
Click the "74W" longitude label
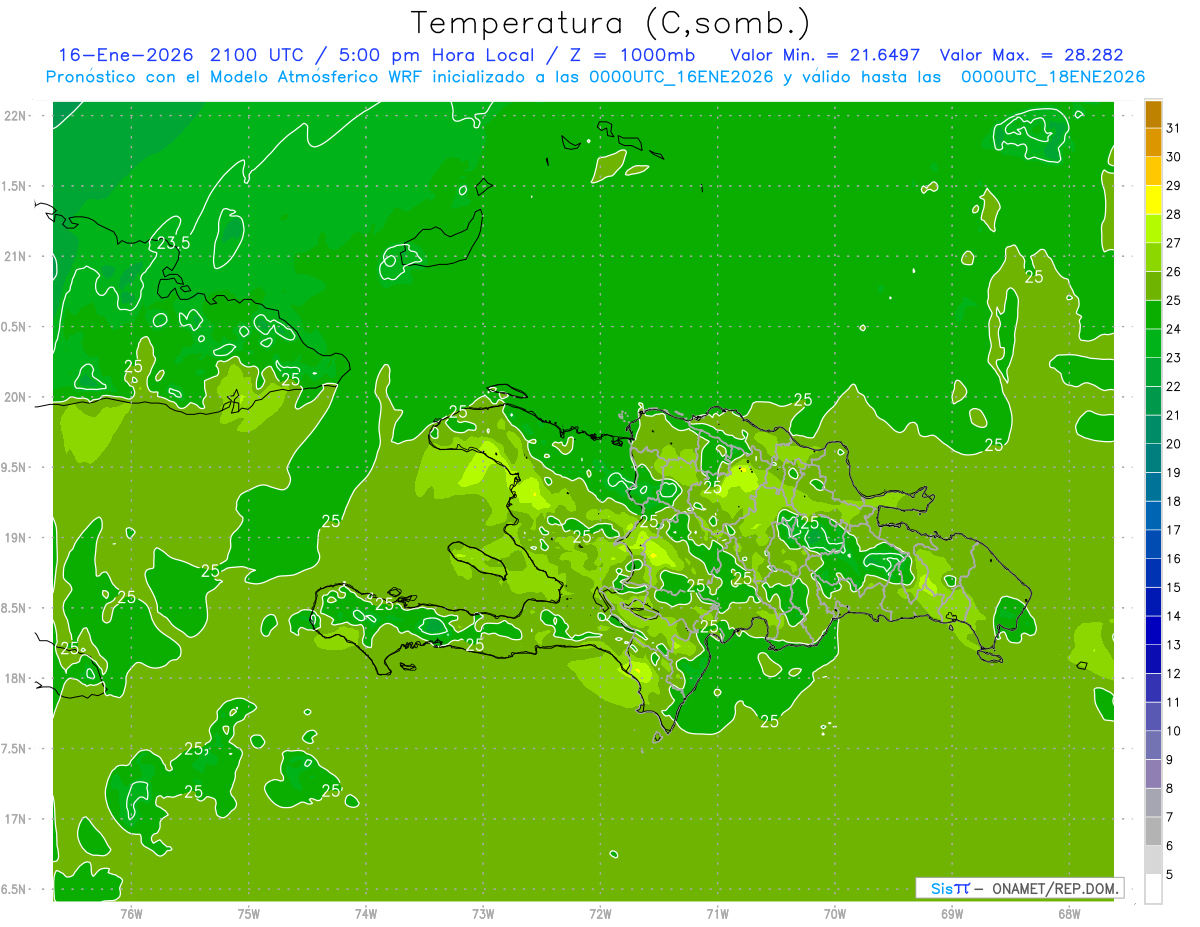[x=366, y=913]
